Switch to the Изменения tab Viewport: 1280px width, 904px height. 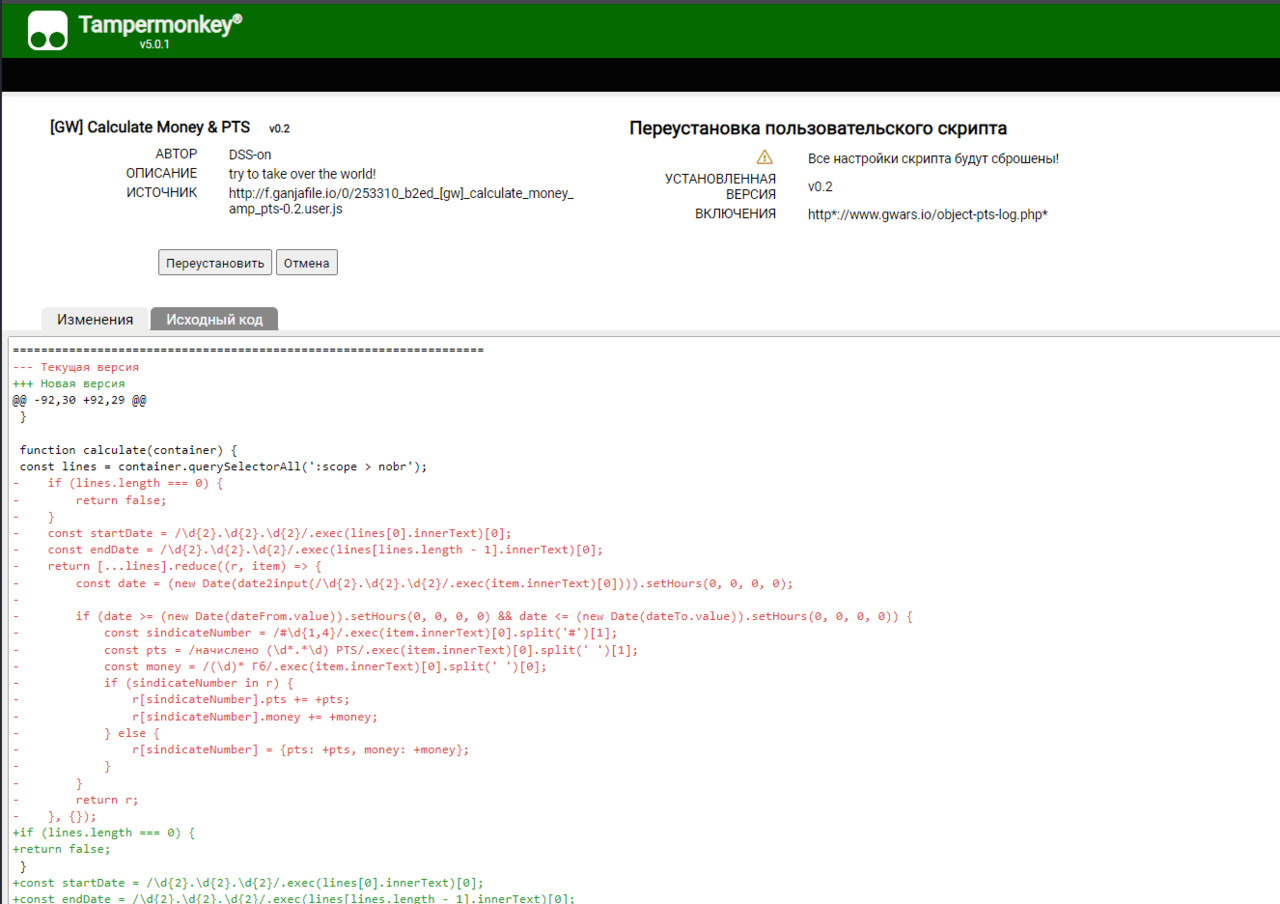point(95,319)
